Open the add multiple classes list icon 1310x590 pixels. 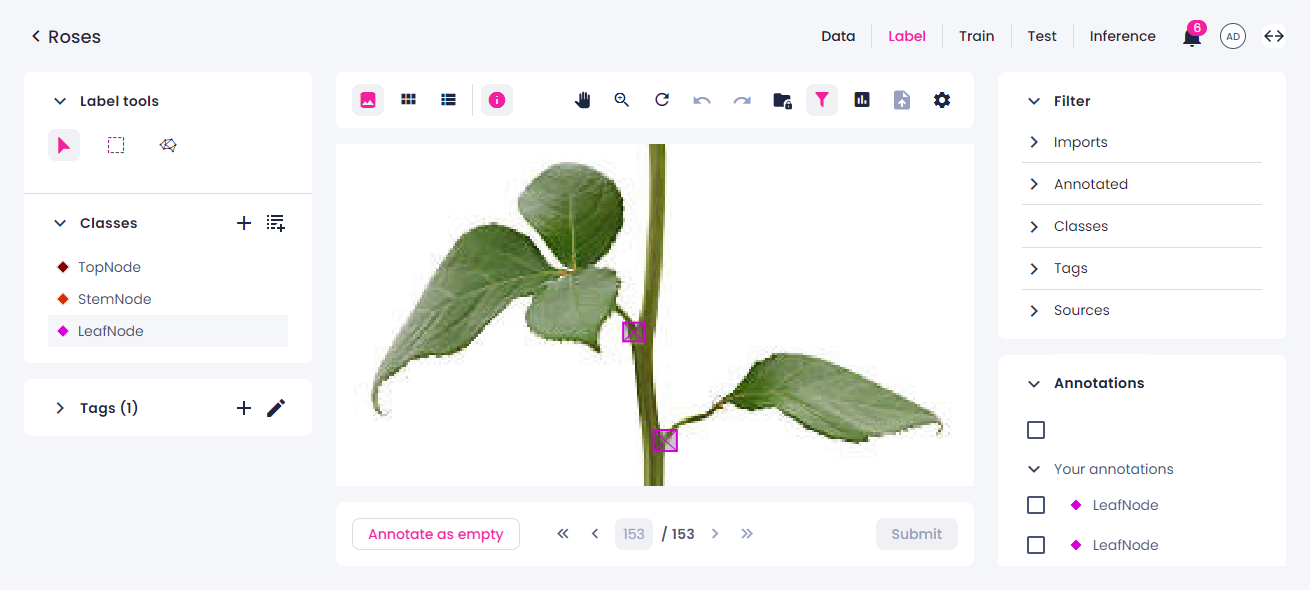tap(276, 223)
